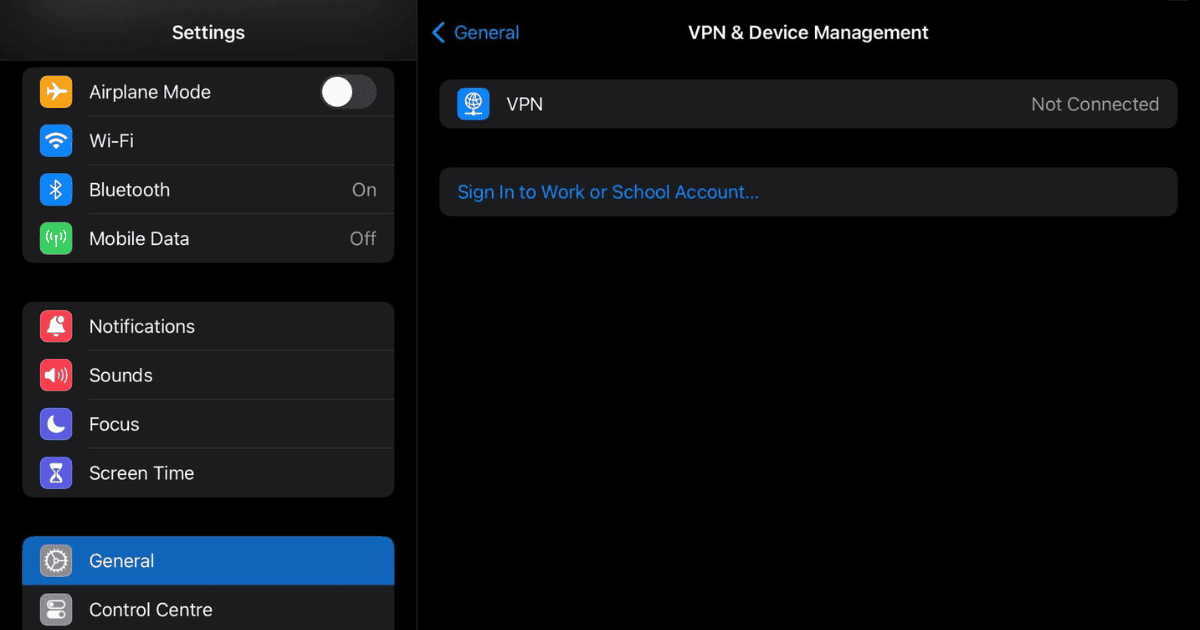Tap the Bluetooth icon
Image resolution: width=1200 pixels, height=630 pixels.
point(56,189)
